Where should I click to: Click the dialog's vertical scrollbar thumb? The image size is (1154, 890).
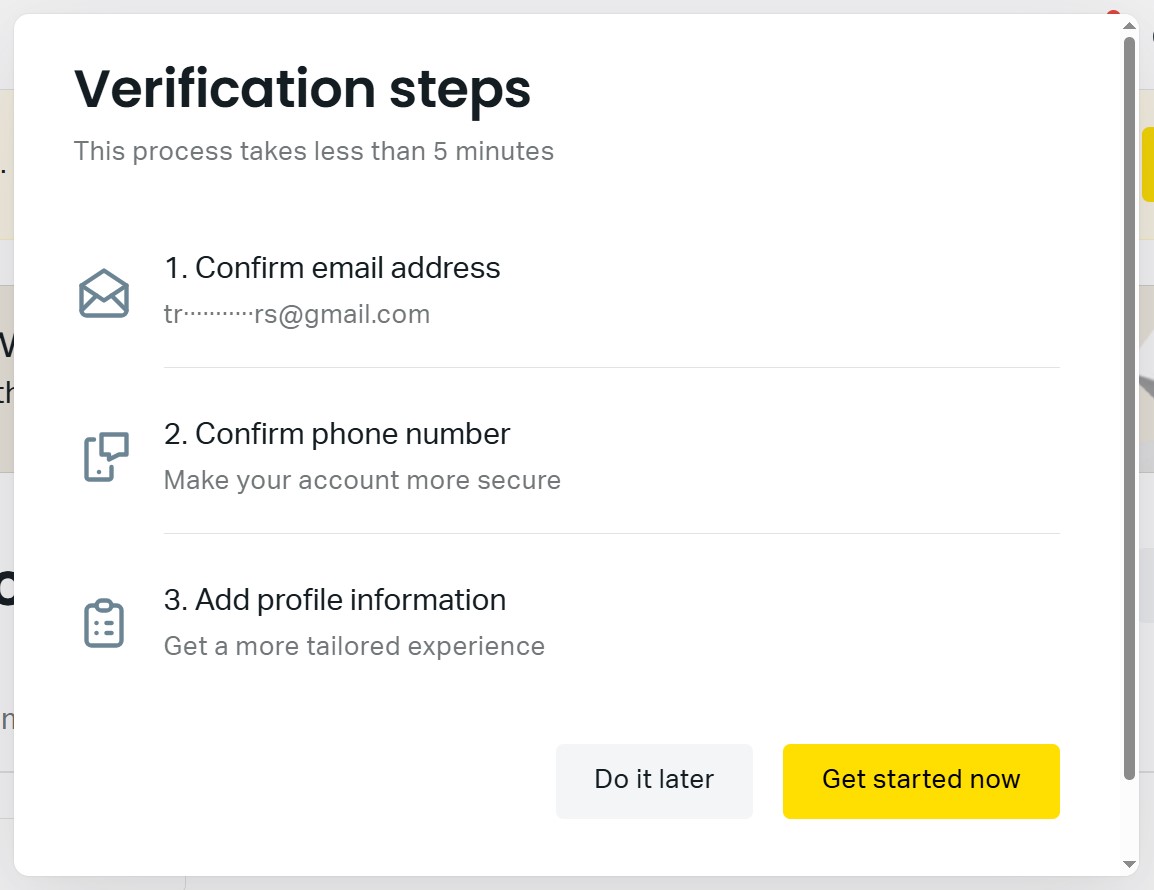(x=1130, y=400)
